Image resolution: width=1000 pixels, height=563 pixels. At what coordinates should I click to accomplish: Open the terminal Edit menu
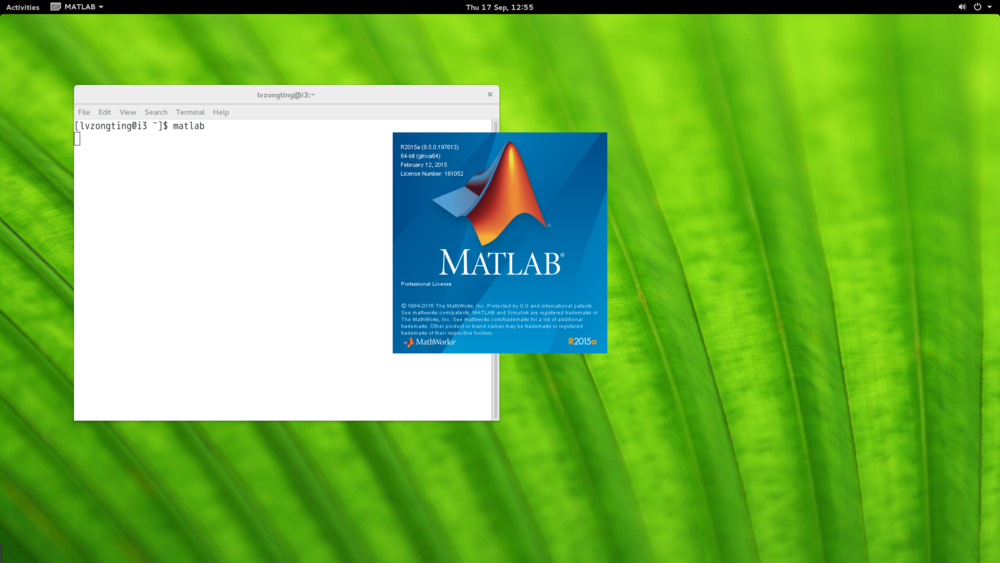click(105, 112)
